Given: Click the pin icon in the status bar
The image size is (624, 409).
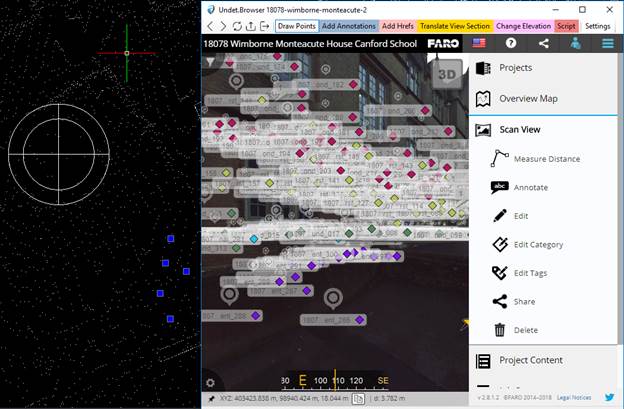Looking at the screenshot, I should [211, 399].
